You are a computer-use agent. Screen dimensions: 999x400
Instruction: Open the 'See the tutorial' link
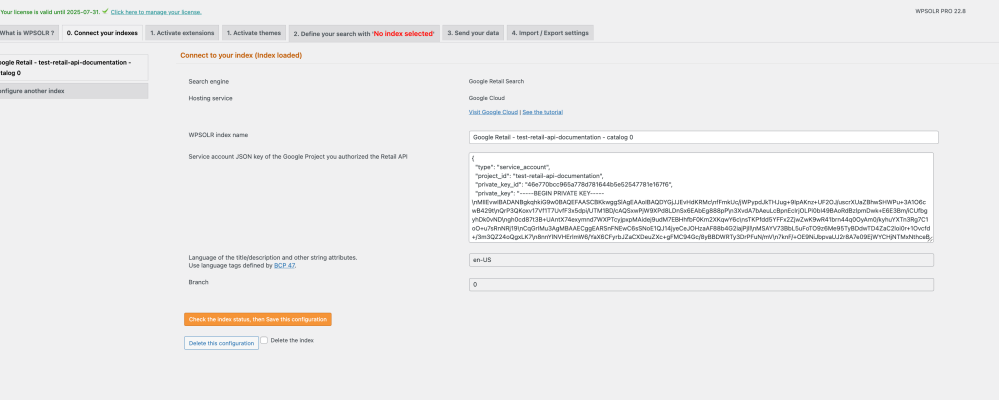click(542, 112)
